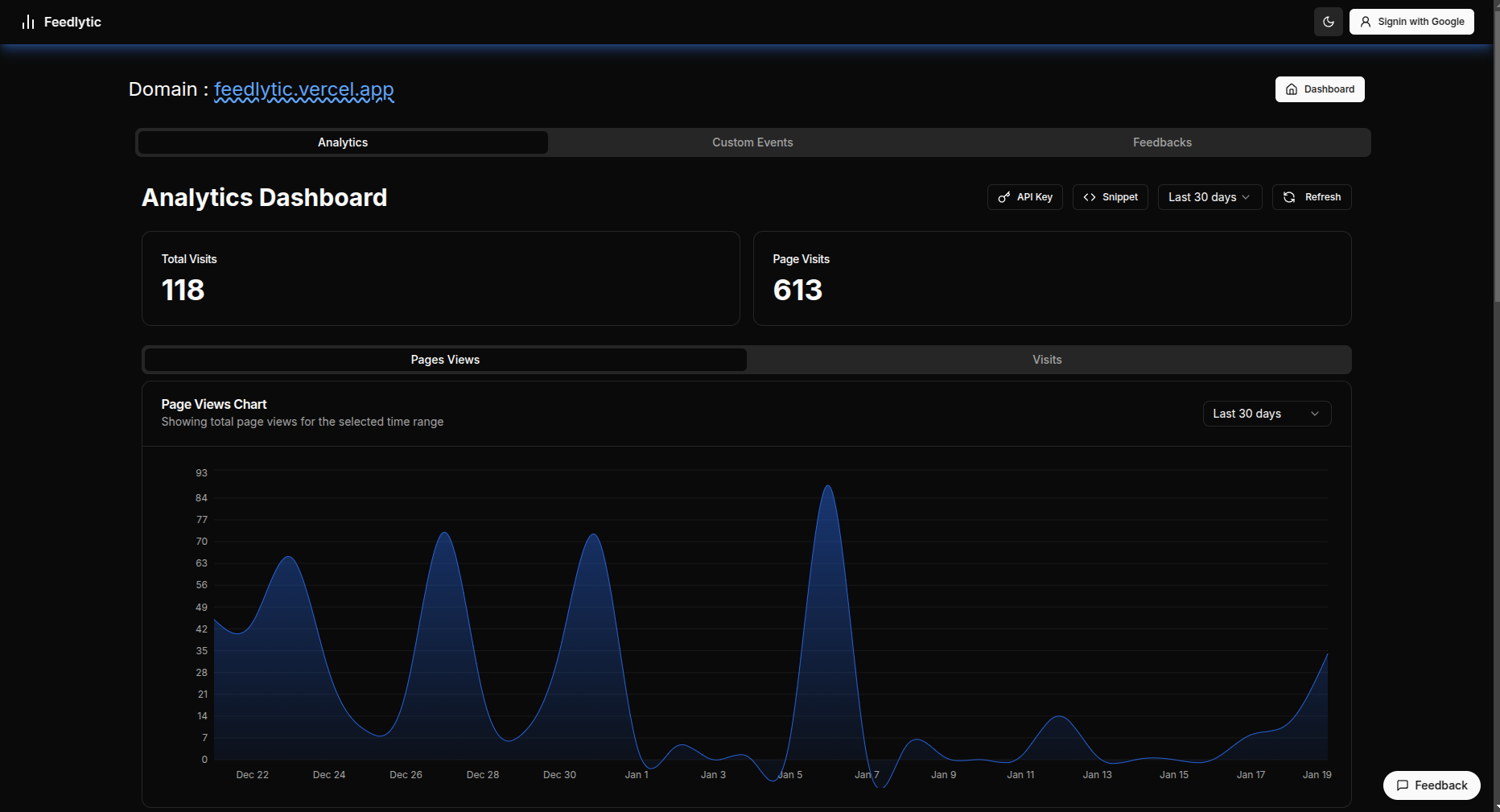Click the code brackets Snippet icon
The image size is (1500, 812).
(1090, 197)
